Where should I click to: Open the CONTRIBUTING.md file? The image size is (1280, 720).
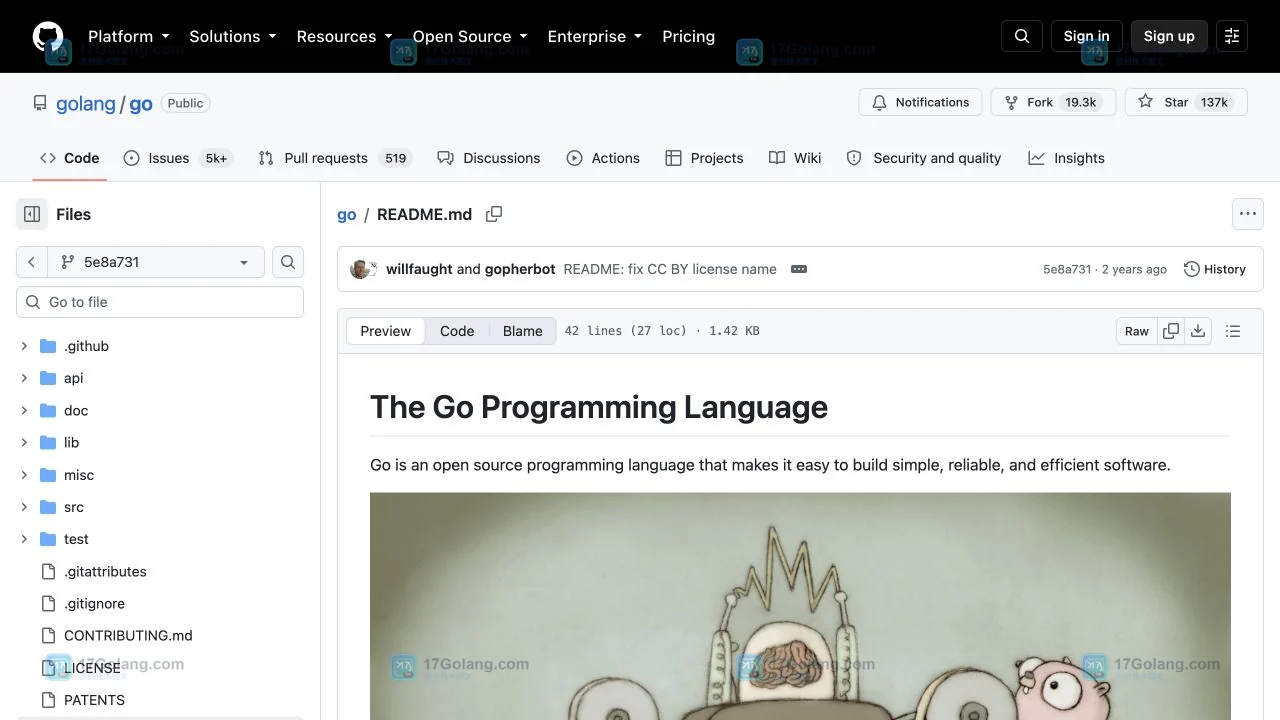(x=128, y=636)
